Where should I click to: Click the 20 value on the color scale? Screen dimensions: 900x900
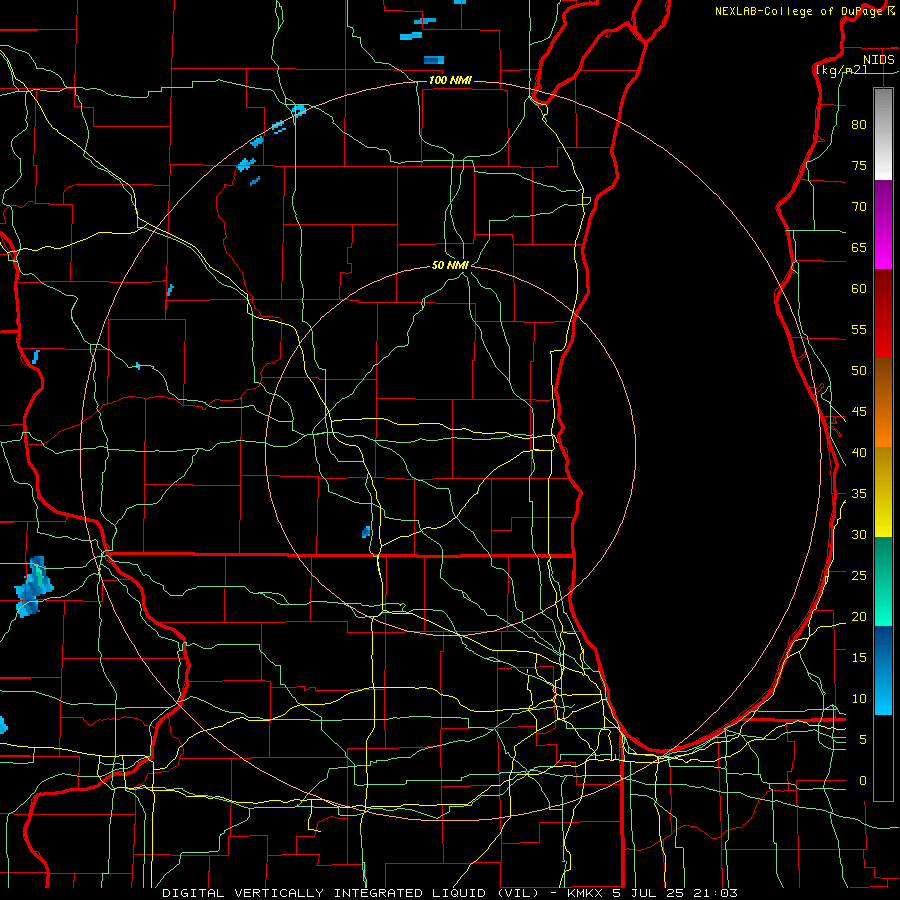point(859,616)
